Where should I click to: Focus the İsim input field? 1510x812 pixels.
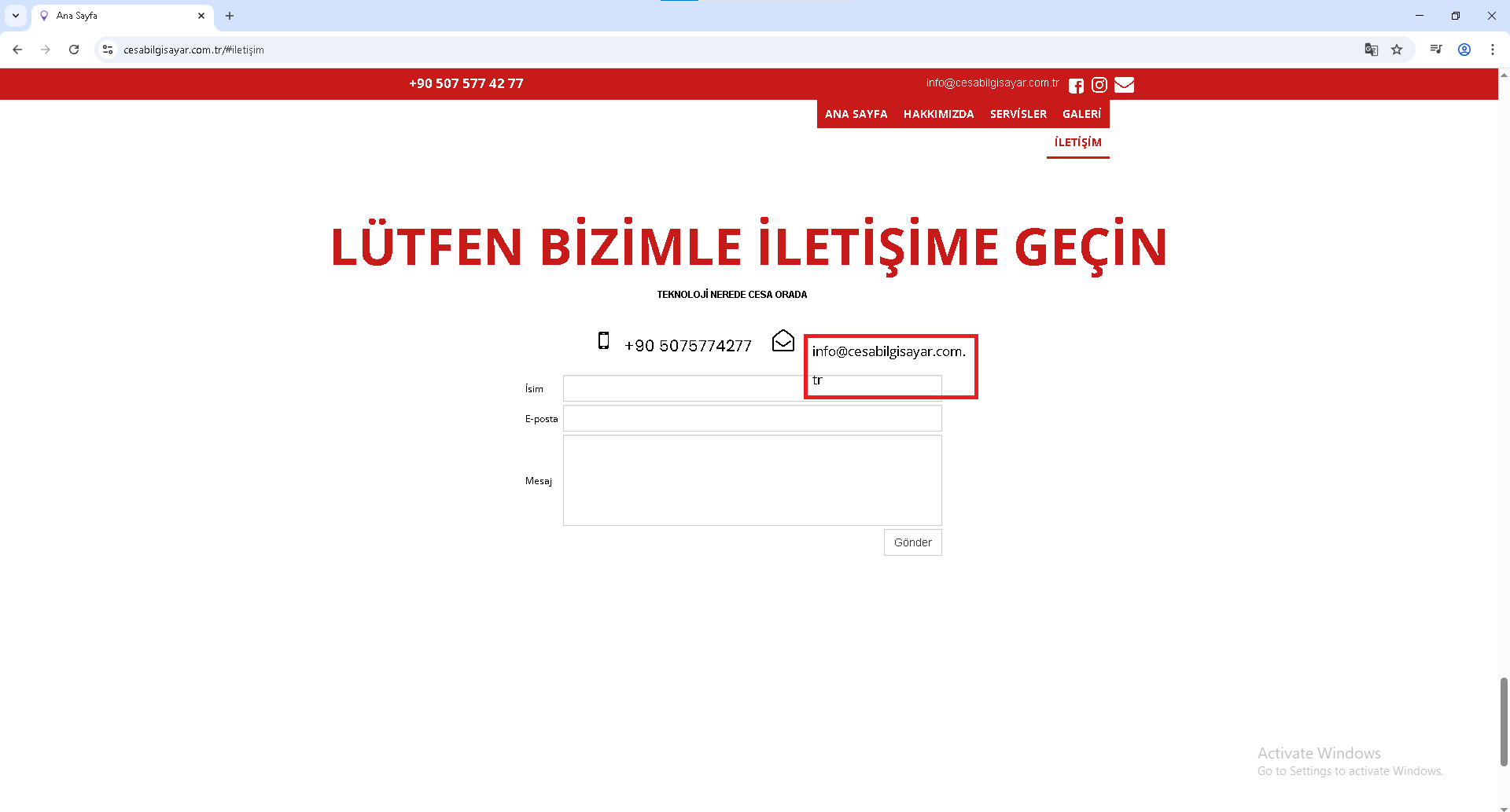752,388
